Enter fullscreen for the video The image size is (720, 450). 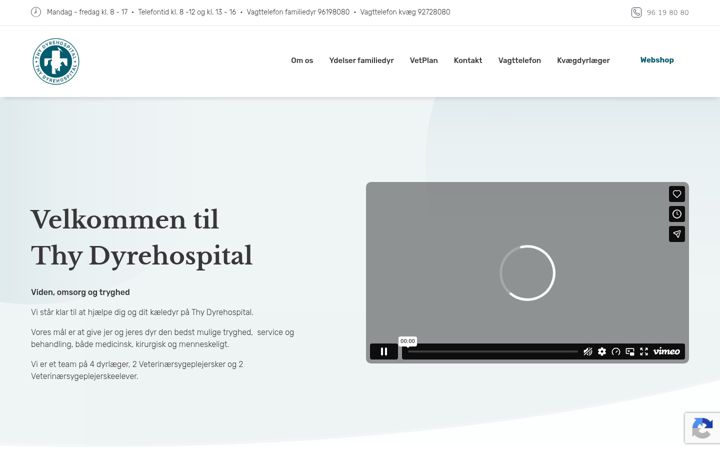(644, 352)
